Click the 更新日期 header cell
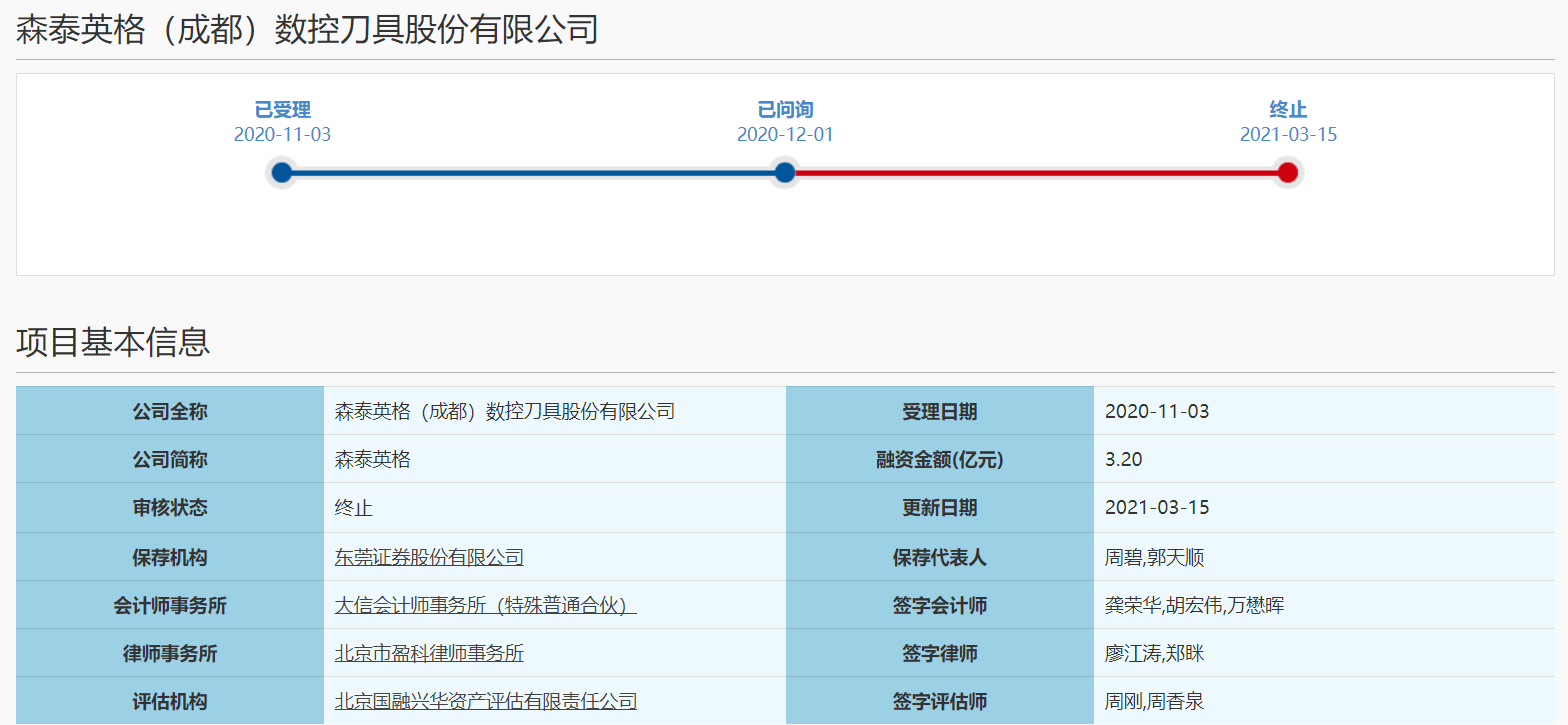Viewport: 1568px width, 725px height. click(940, 508)
